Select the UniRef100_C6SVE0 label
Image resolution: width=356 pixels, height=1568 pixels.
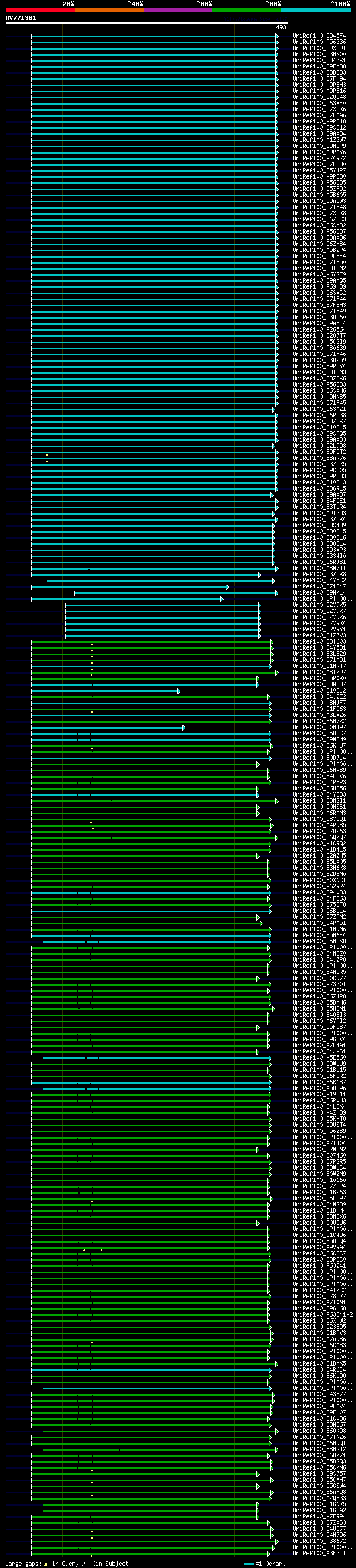click(x=319, y=103)
